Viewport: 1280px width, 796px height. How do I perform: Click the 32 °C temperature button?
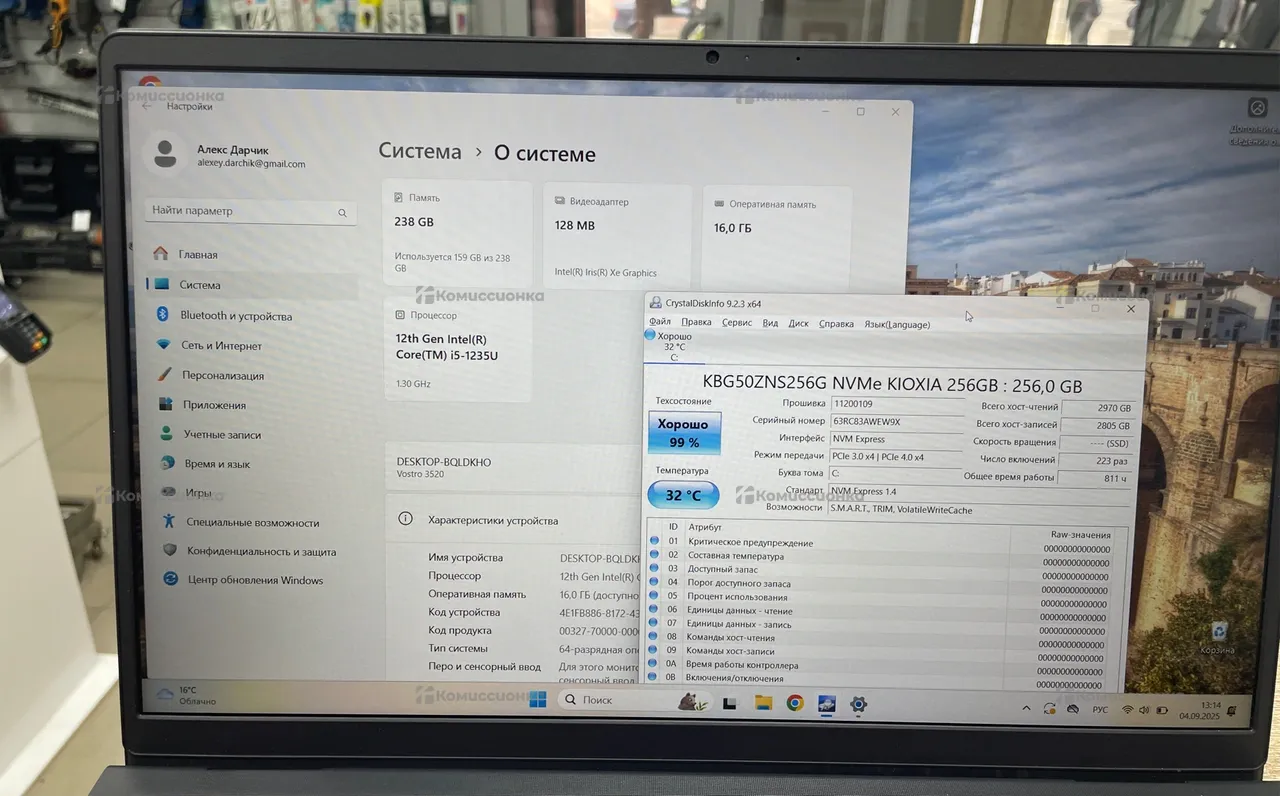tap(682, 495)
